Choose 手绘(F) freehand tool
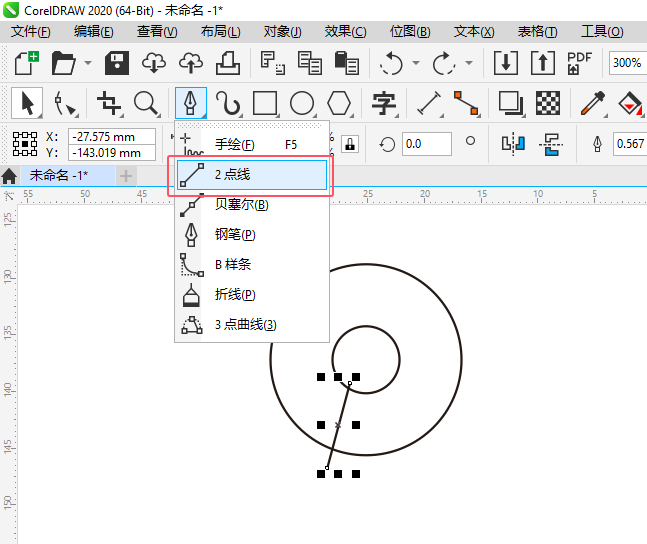 pyautogui.click(x=252, y=144)
